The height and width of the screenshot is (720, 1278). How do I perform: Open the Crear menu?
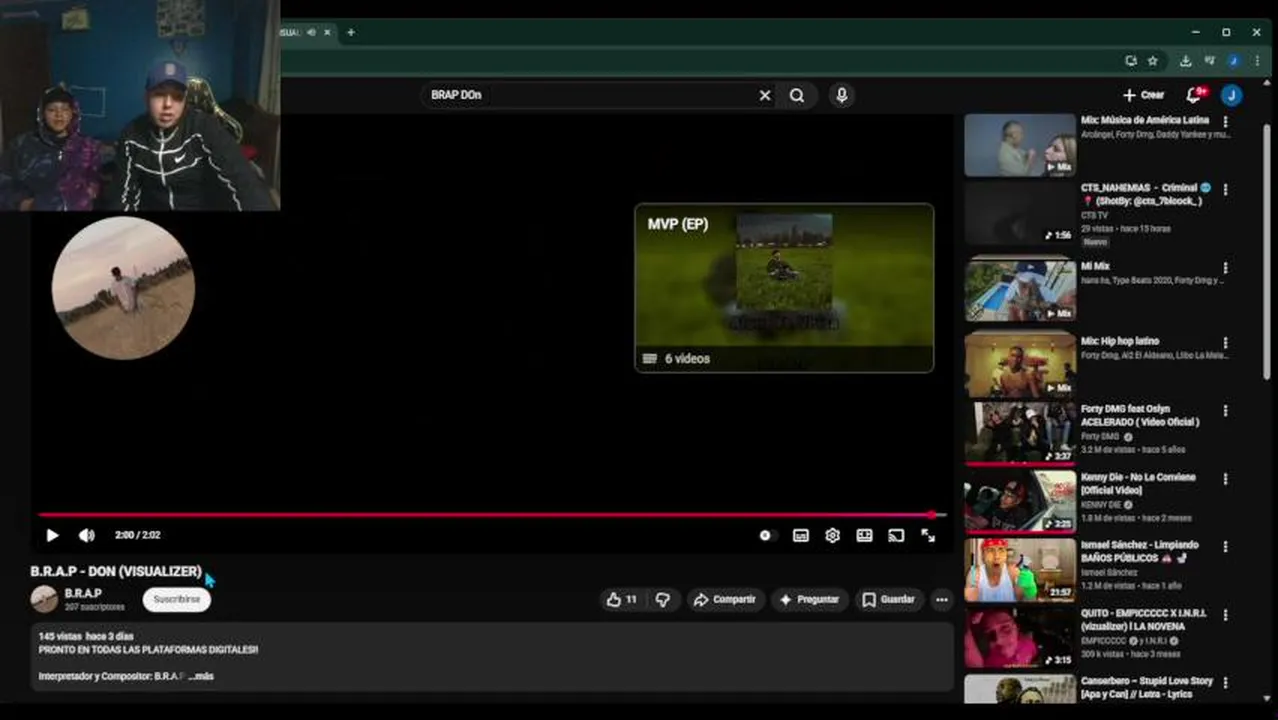pyautogui.click(x=1144, y=95)
